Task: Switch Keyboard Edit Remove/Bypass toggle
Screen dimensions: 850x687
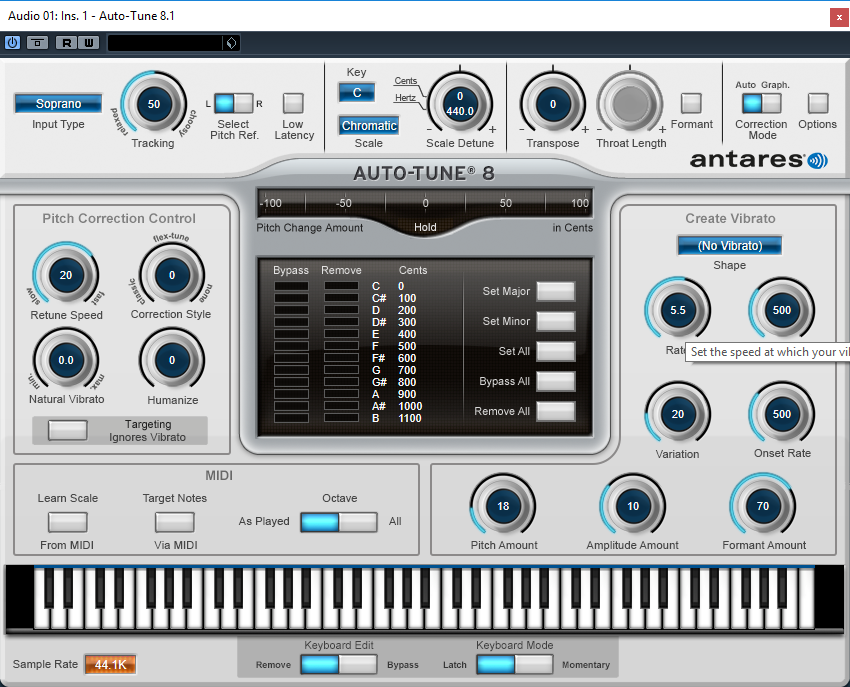Action: click(x=339, y=664)
